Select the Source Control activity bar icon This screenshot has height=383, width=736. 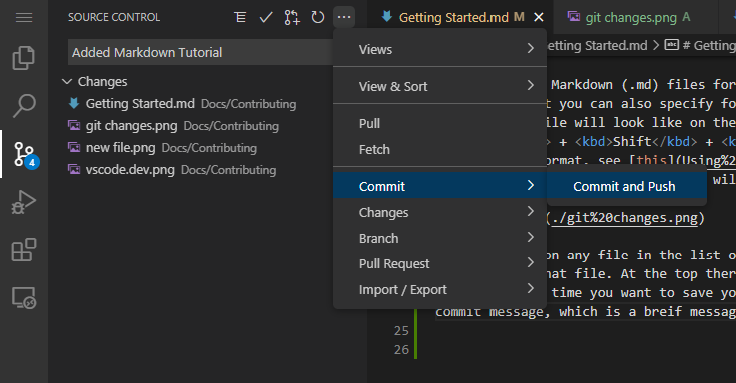pyautogui.click(x=24, y=154)
